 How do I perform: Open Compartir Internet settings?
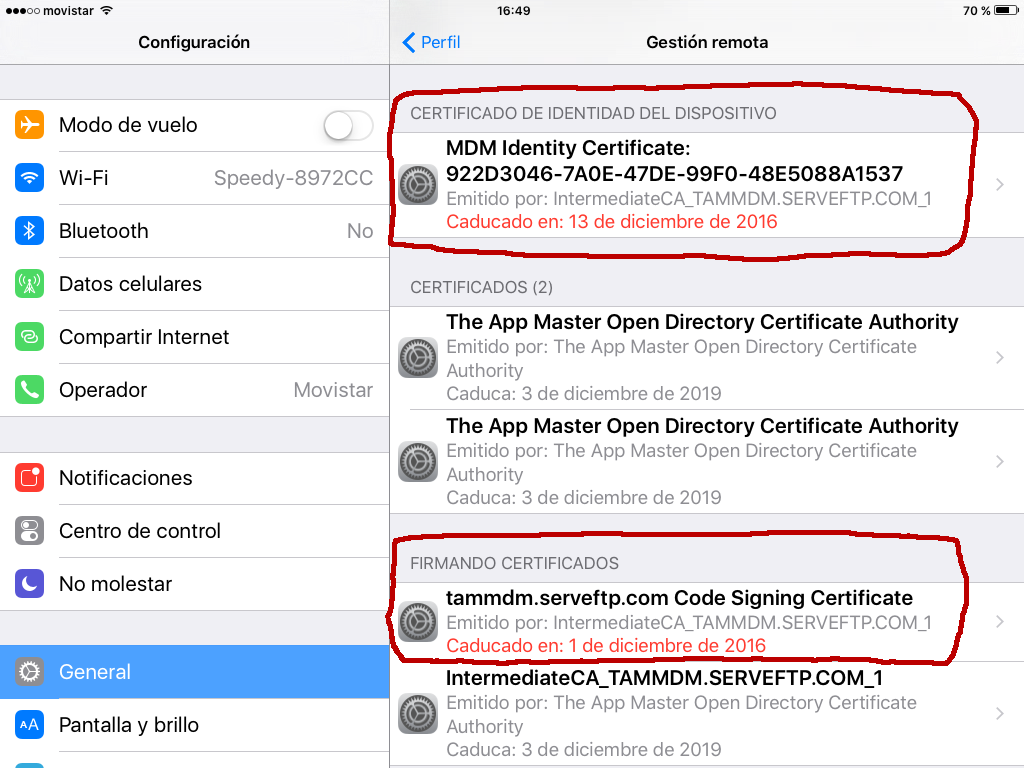[x=195, y=336]
